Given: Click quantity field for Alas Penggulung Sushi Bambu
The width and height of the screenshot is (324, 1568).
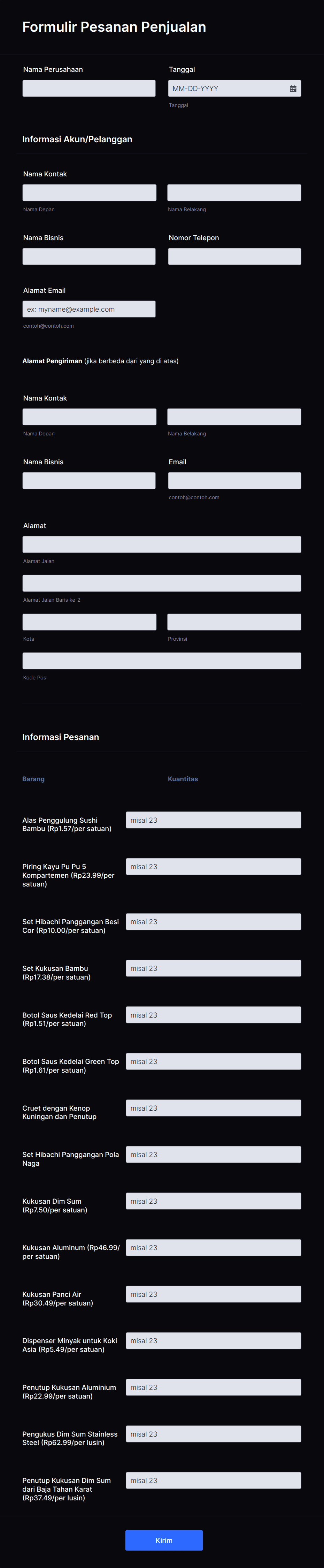Looking at the screenshot, I should (213, 819).
